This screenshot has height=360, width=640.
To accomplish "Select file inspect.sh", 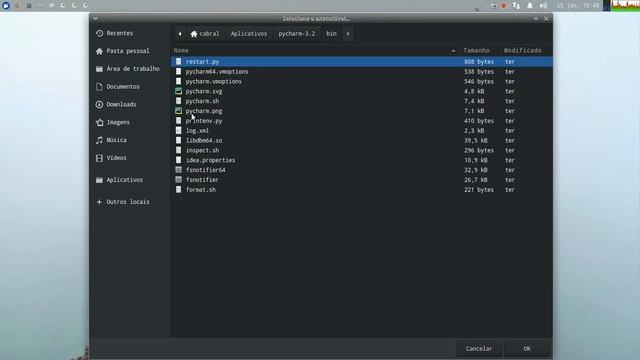I will tap(362, 150).
